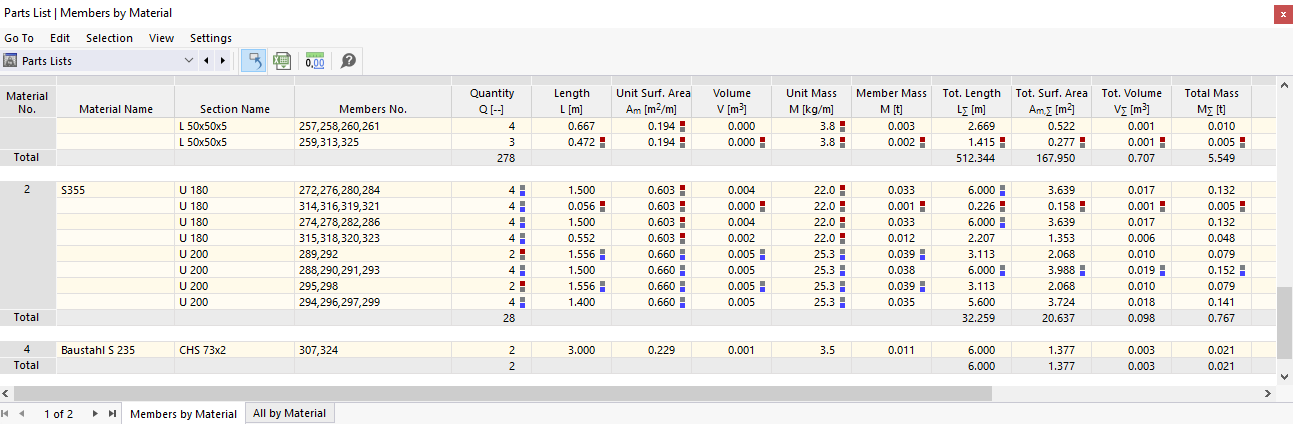Click the Export to Excel icon

(x=282, y=61)
